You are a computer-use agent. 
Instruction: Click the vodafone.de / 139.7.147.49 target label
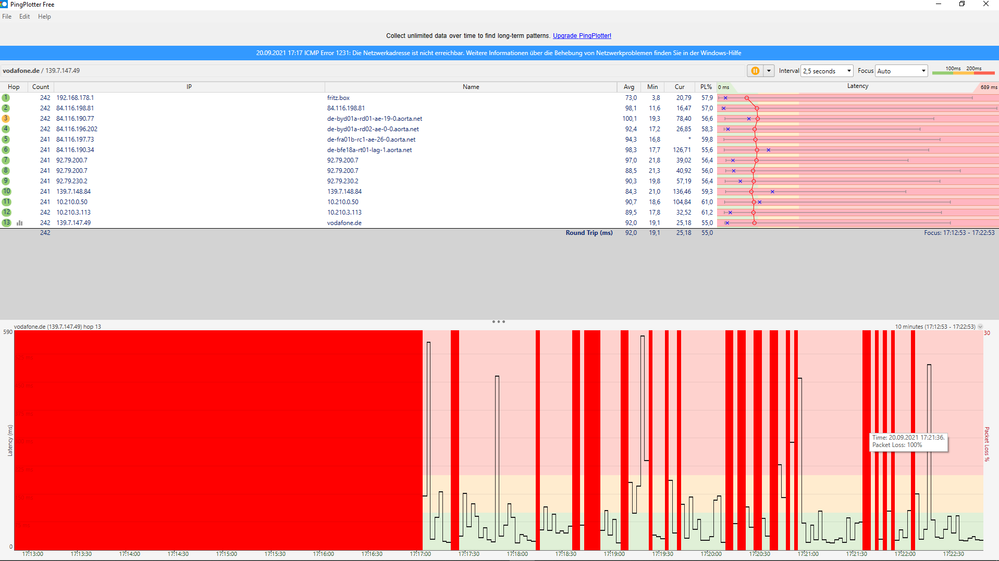pos(41,71)
